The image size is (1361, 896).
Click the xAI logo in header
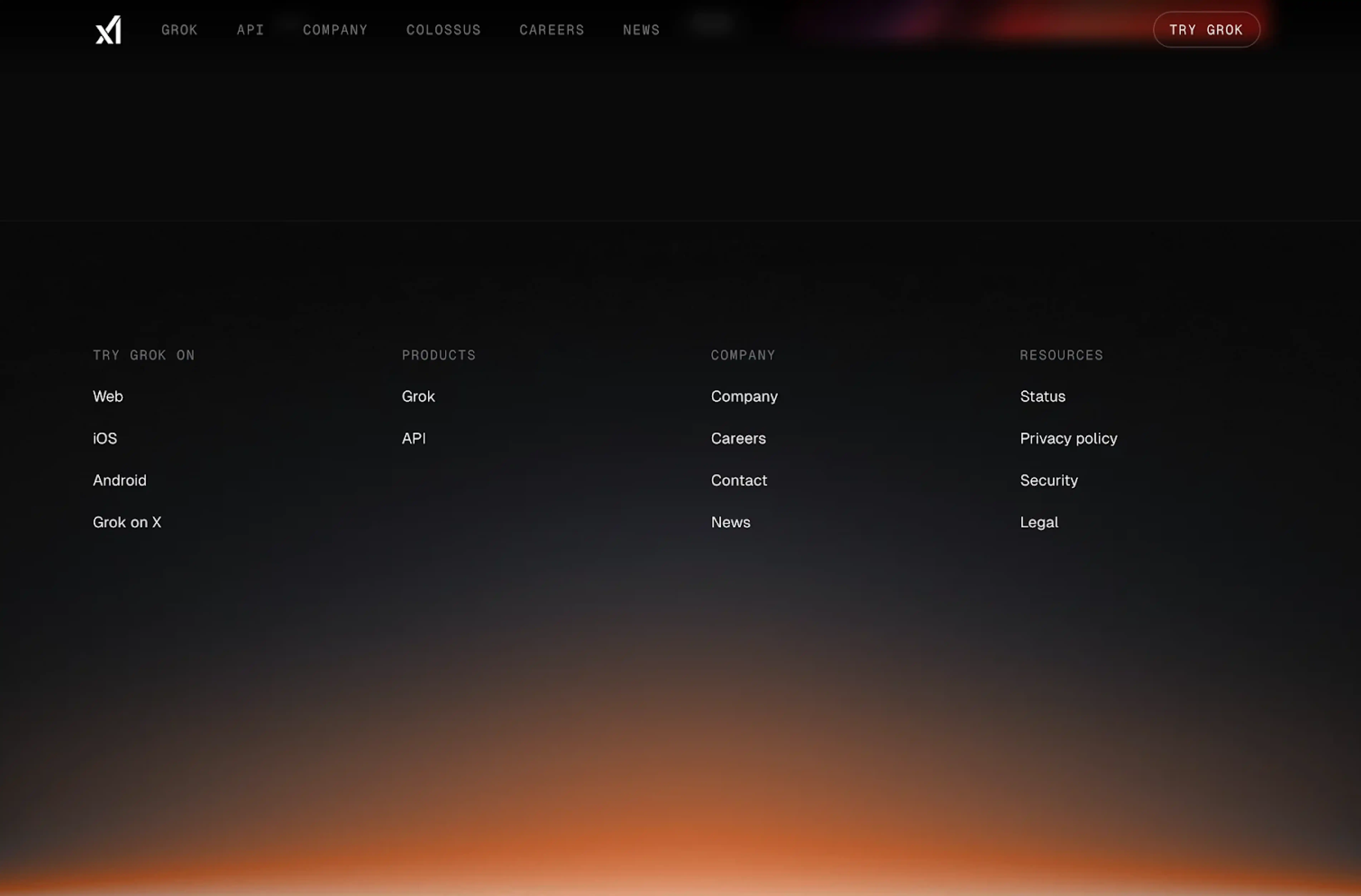[108, 30]
